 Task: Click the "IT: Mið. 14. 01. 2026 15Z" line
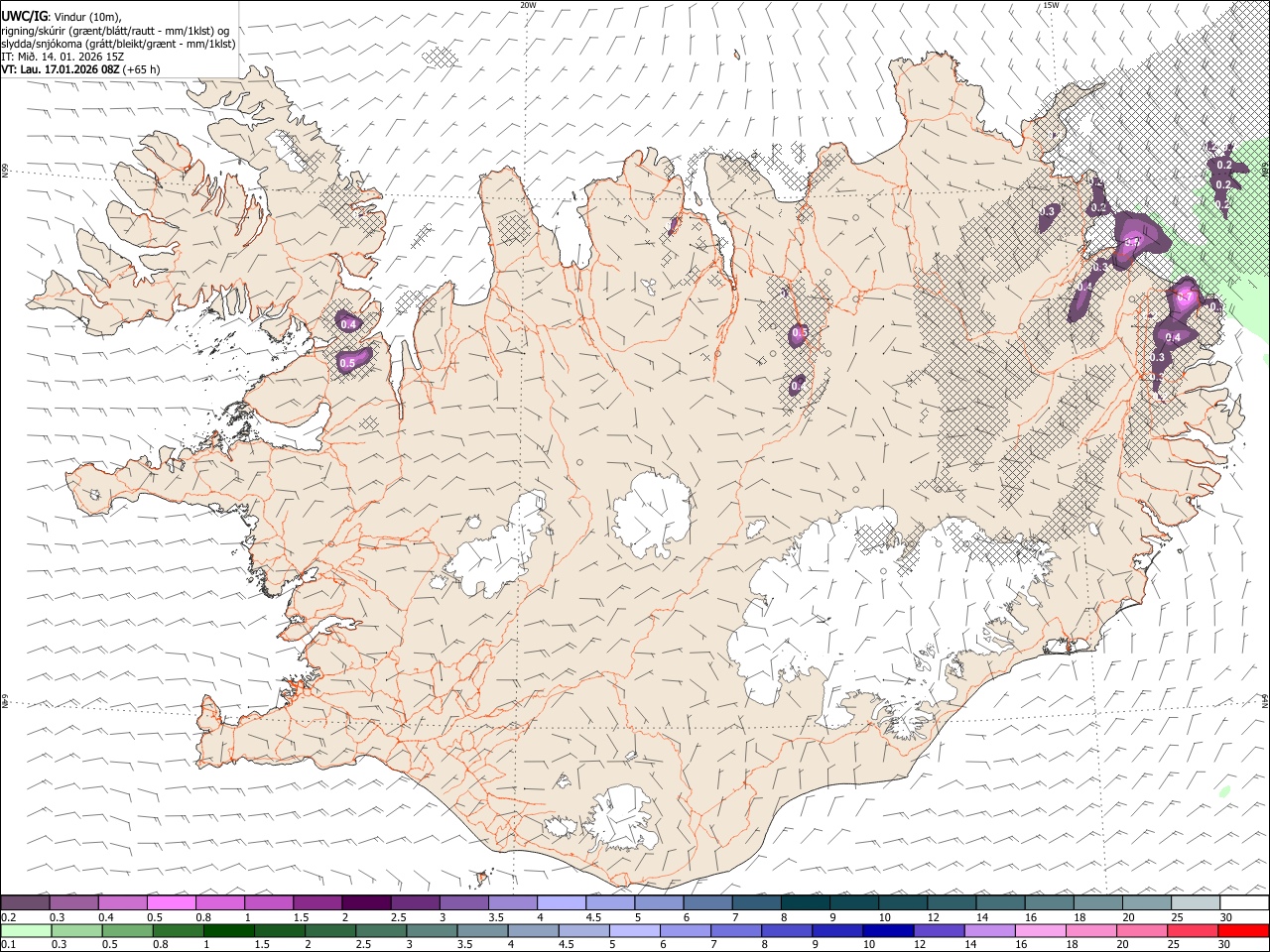[63, 57]
